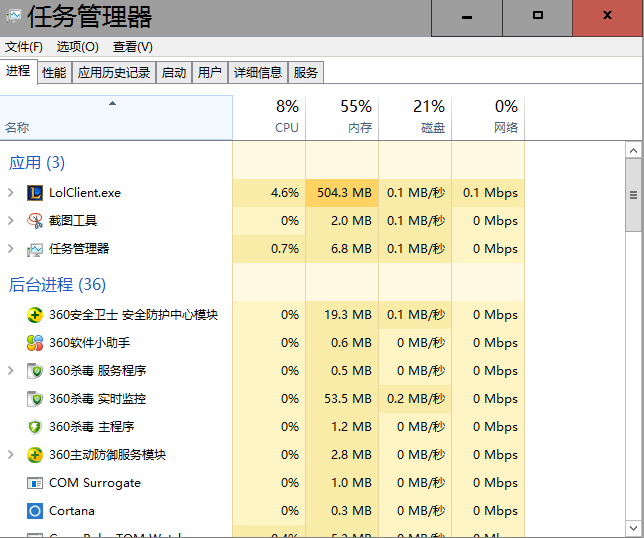
Task: Open the 启动 tab
Action: click(x=174, y=73)
